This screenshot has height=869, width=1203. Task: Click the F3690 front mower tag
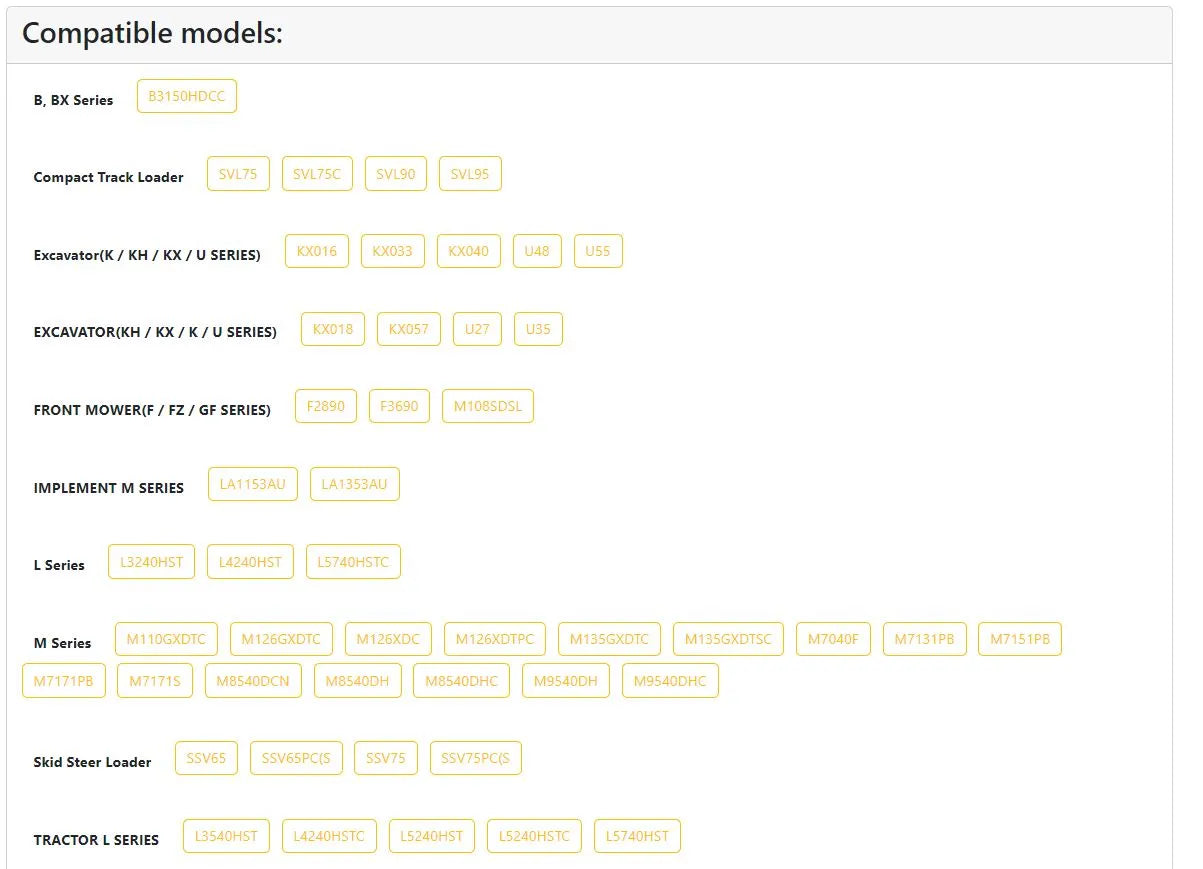tap(400, 406)
